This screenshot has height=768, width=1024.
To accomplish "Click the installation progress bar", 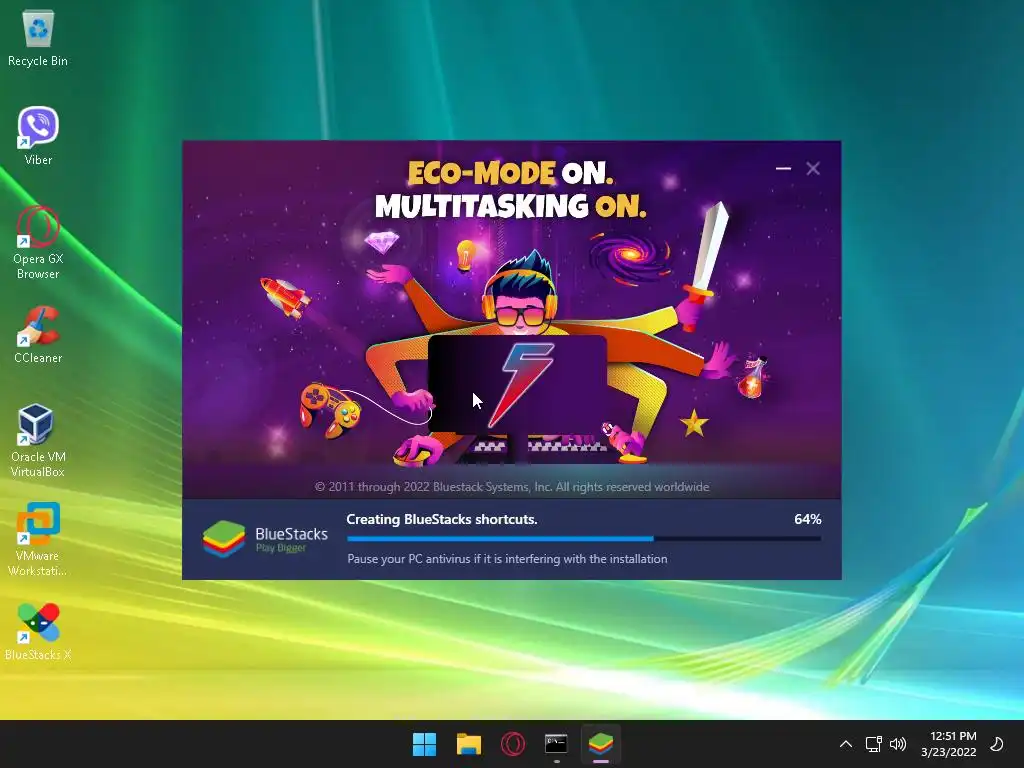I will (584, 539).
